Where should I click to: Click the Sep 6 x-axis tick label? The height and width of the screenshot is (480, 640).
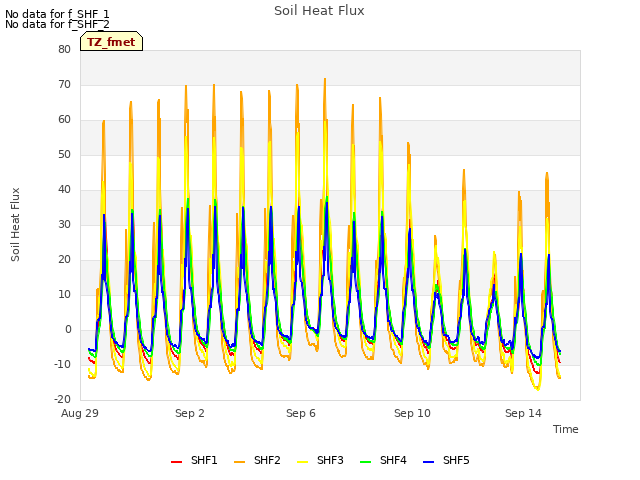click(301, 413)
